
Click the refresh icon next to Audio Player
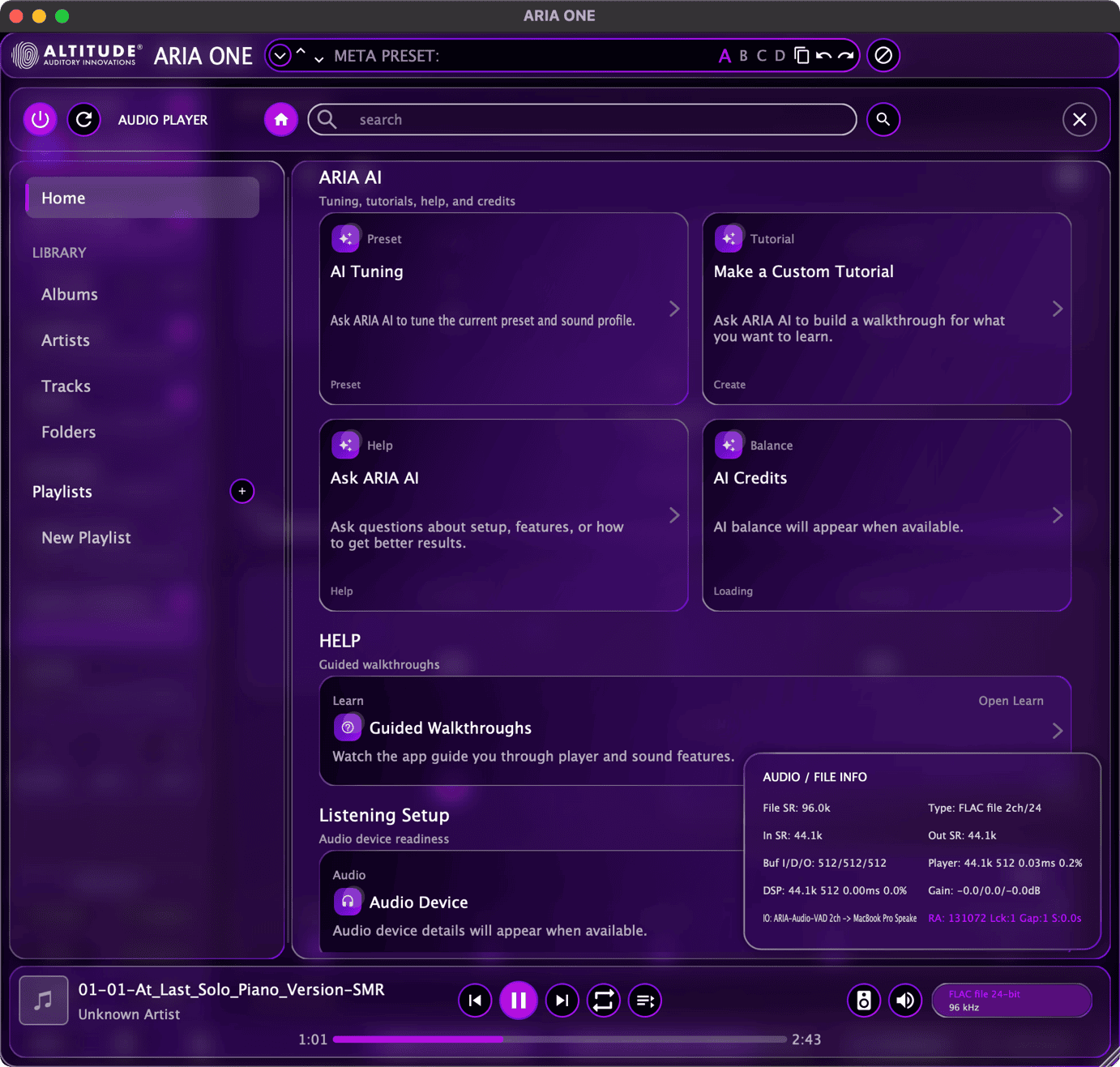[x=84, y=120]
